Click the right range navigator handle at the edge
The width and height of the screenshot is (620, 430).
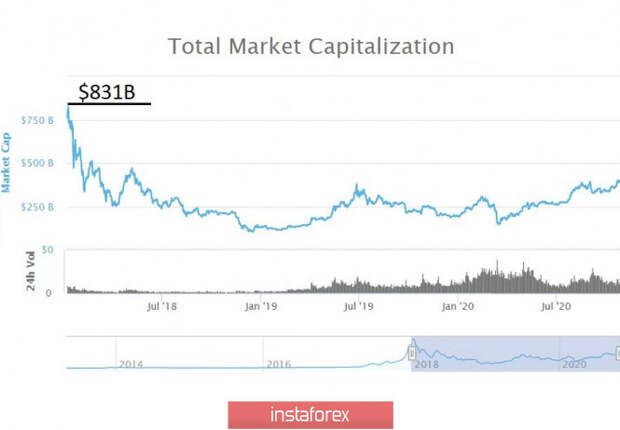click(x=618, y=353)
